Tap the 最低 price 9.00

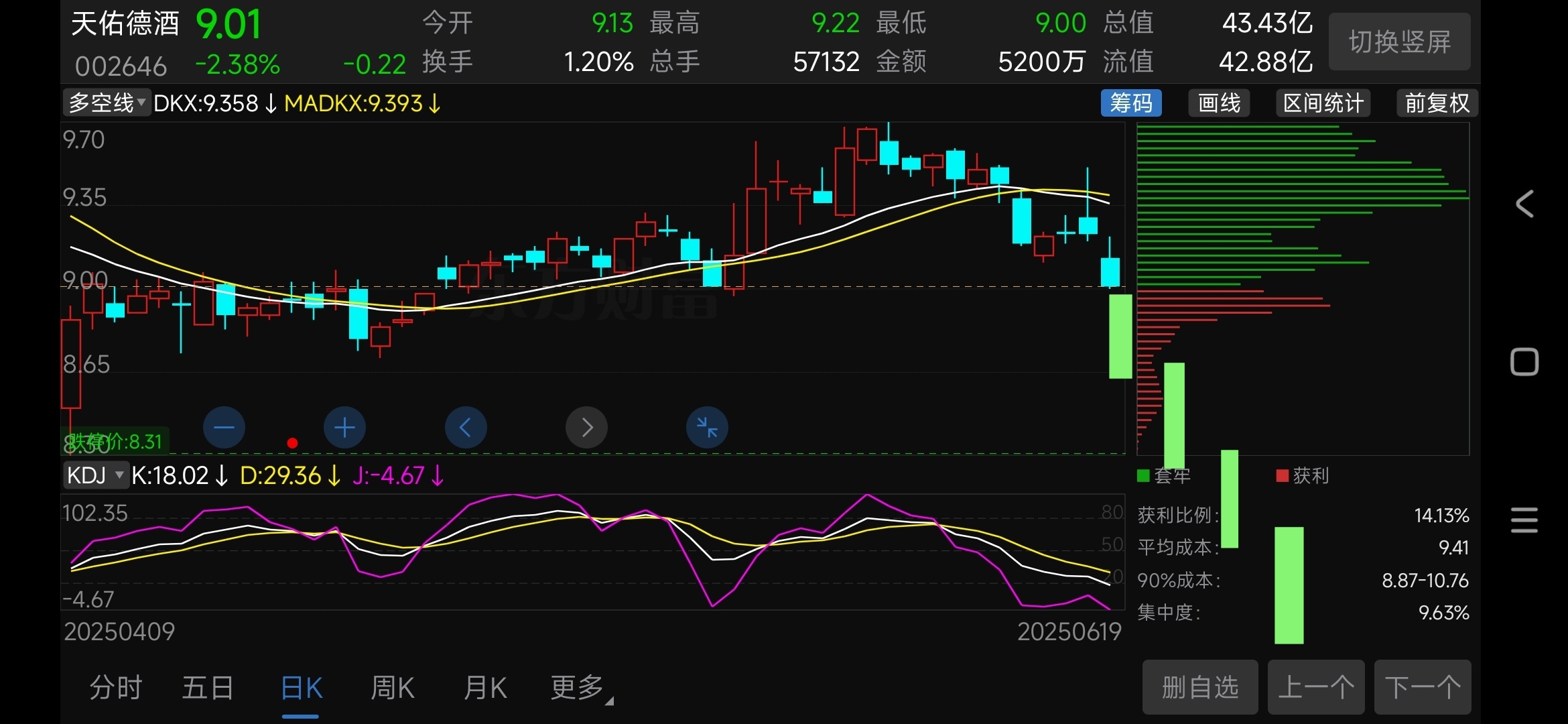1061,23
